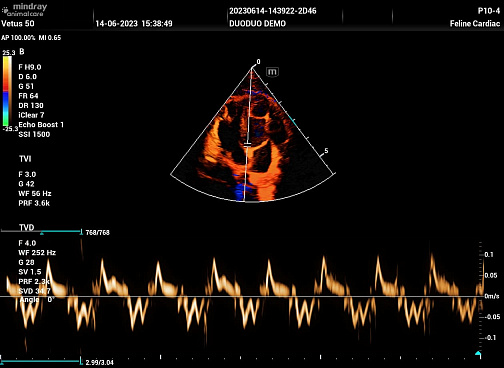This screenshot has width=504, height=368.
Task: Click the cyan focus marker on sector edge
Action: coord(292,119)
